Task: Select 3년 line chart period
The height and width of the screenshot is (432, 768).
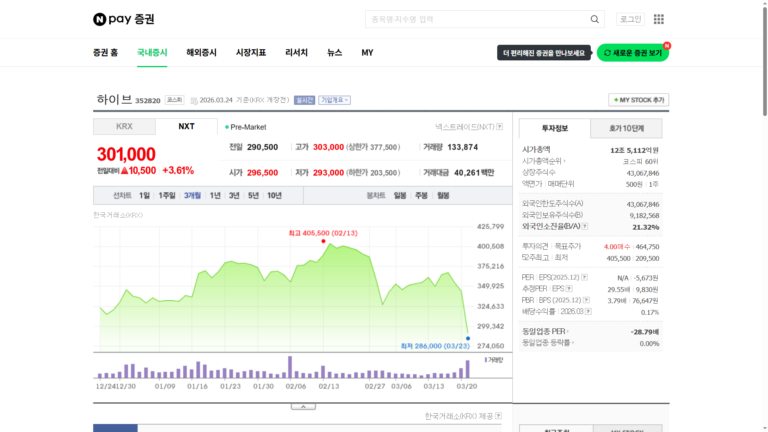Action: click(234, 195)
